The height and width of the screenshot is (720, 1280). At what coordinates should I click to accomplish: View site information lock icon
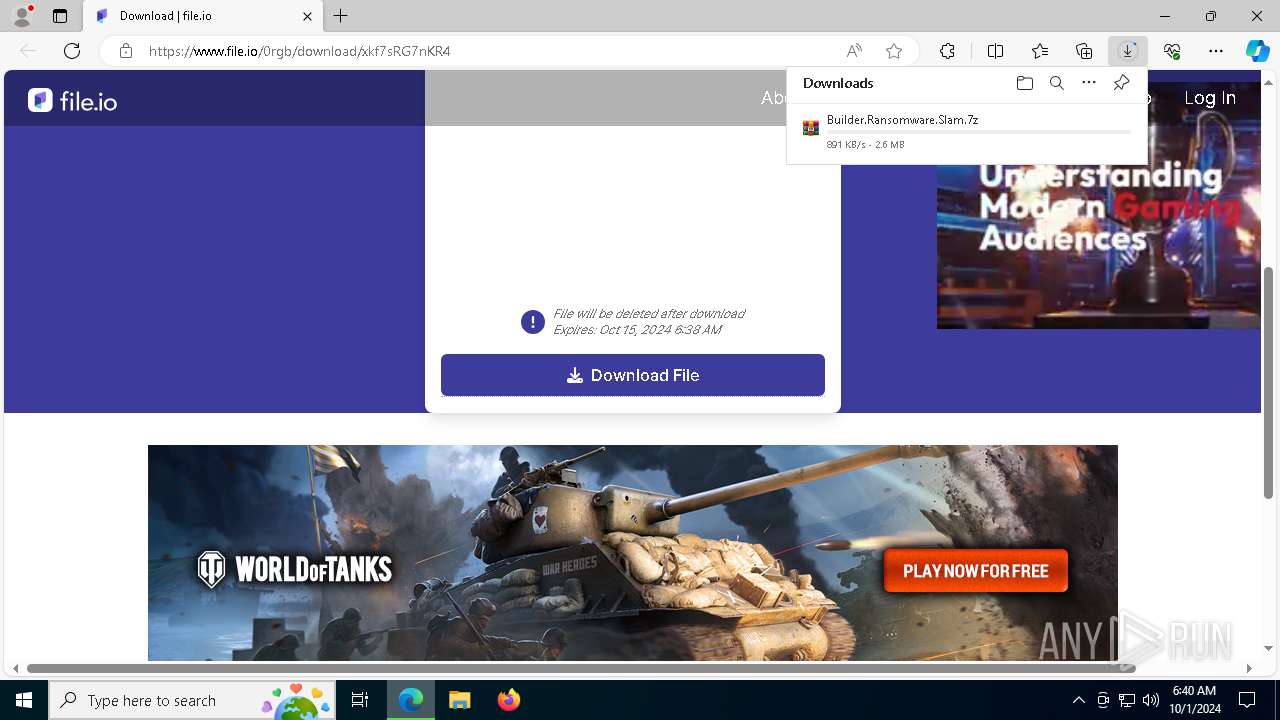pos(126,51)
